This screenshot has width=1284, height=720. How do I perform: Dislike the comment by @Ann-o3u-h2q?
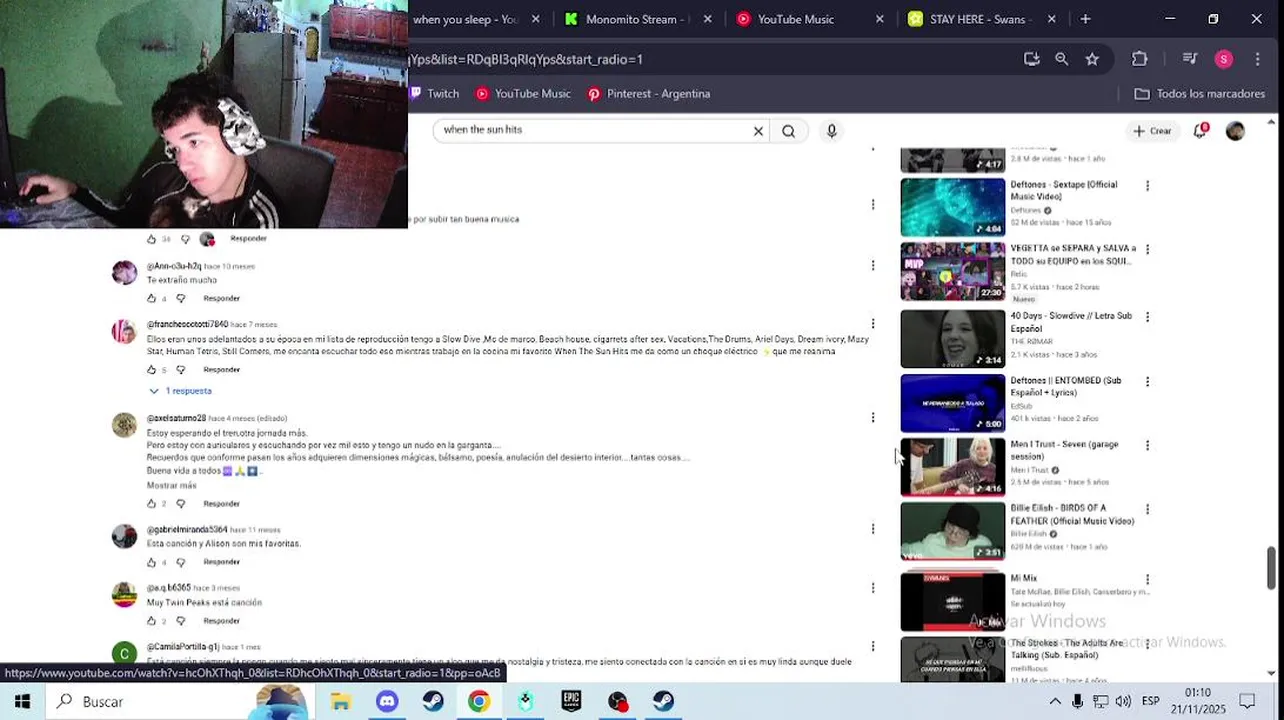tap(181, 298)
